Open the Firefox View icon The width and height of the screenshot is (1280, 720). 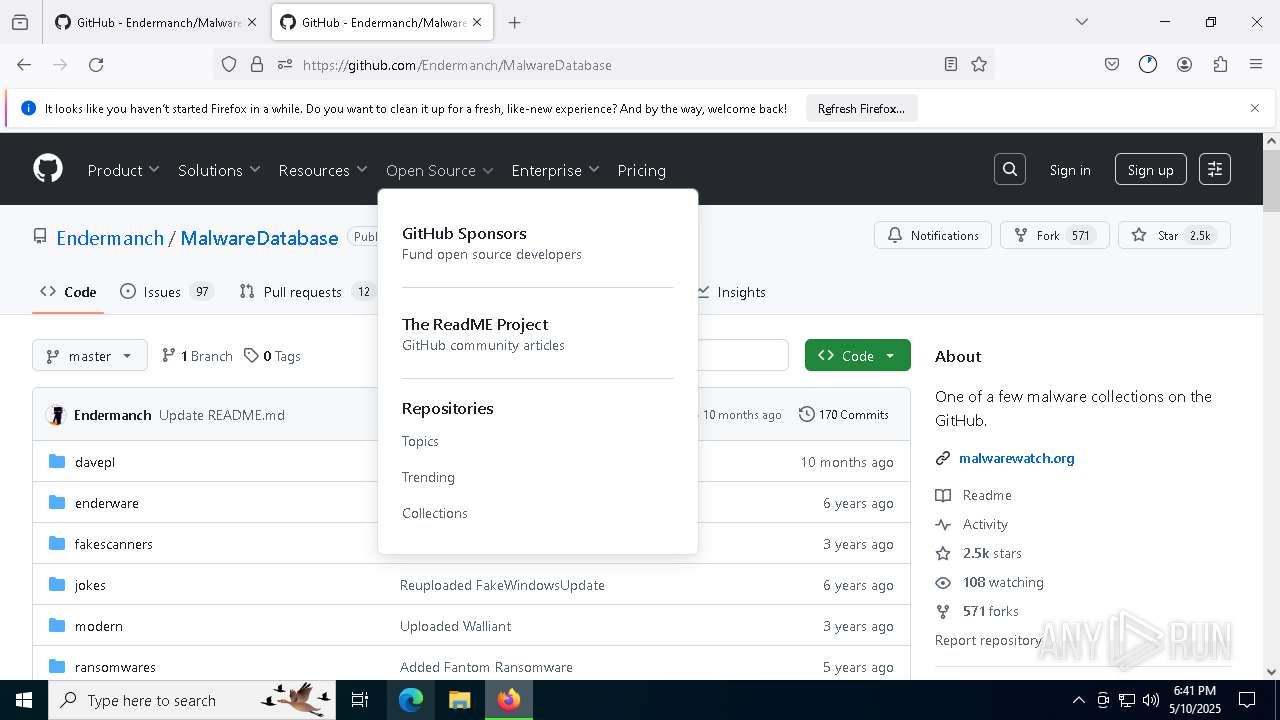point(20,22)
